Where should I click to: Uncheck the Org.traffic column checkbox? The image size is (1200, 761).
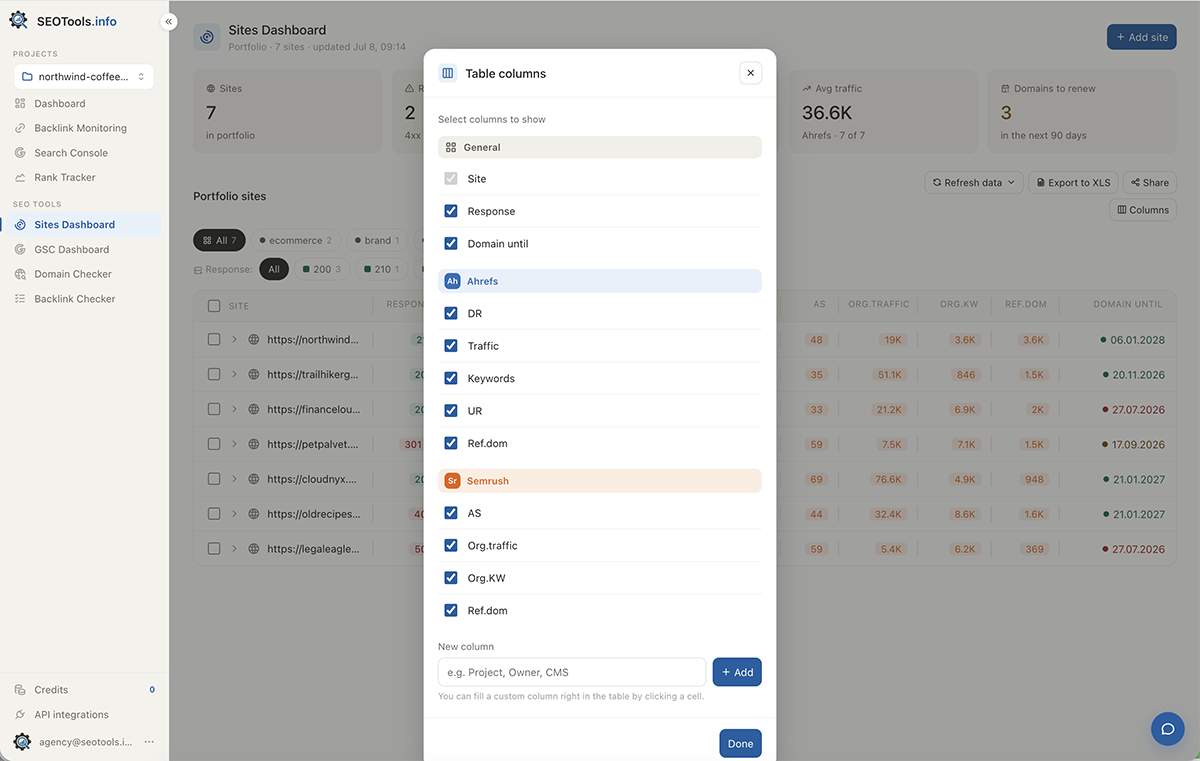click(451, 546)
